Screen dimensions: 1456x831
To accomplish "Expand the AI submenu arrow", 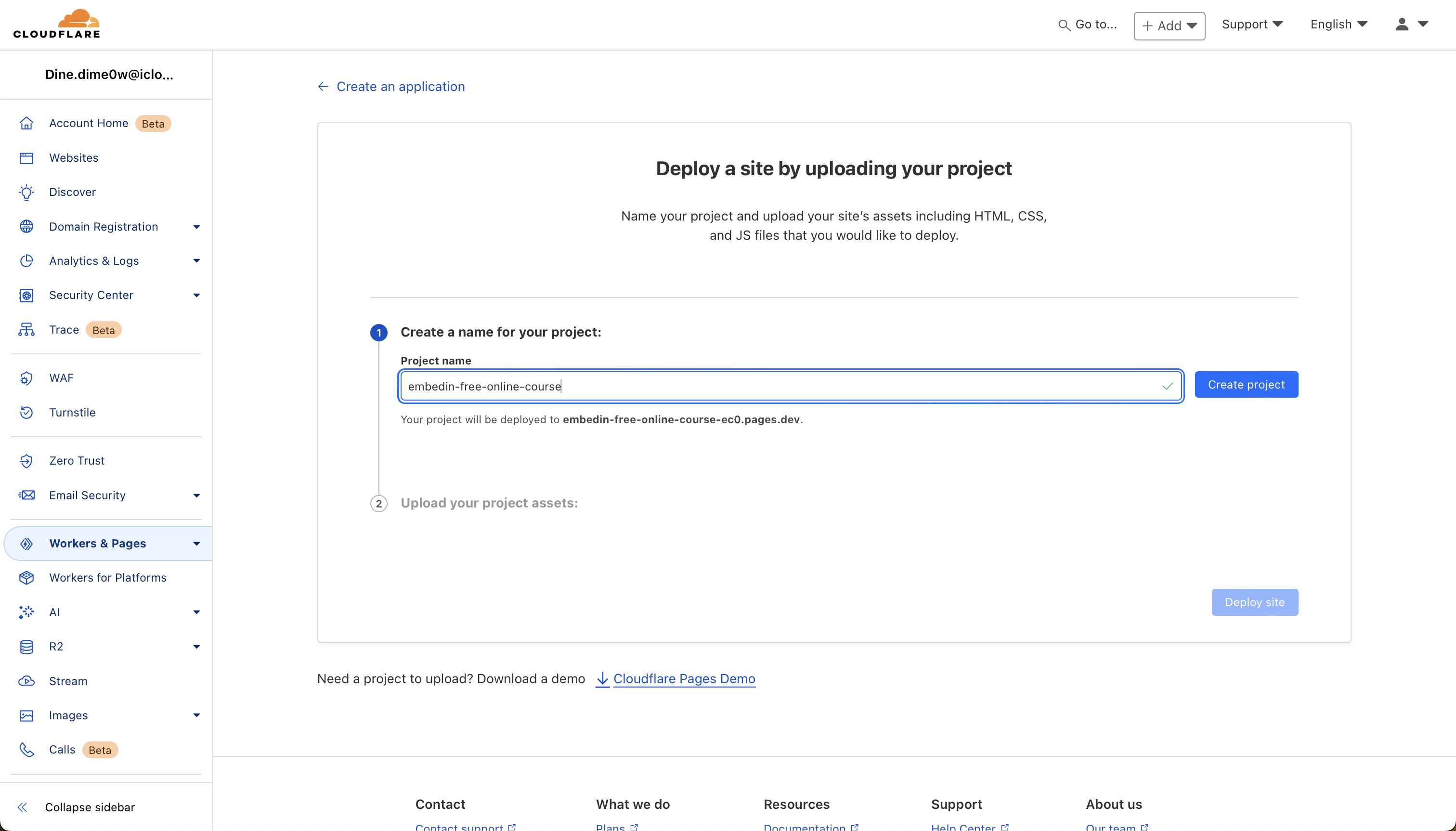I will [x=196, y=612].
